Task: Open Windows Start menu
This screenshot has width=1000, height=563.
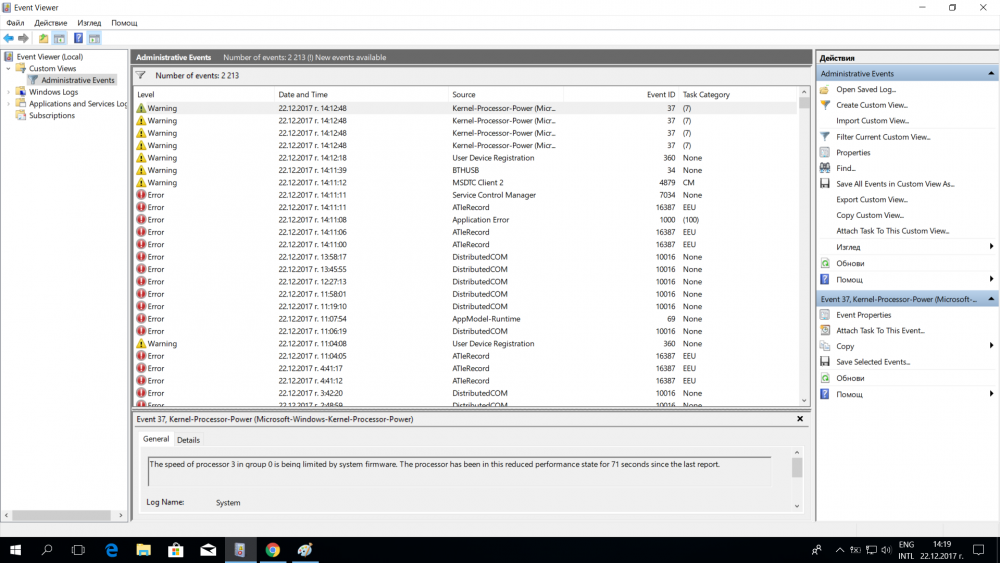Action: (15, 550)
